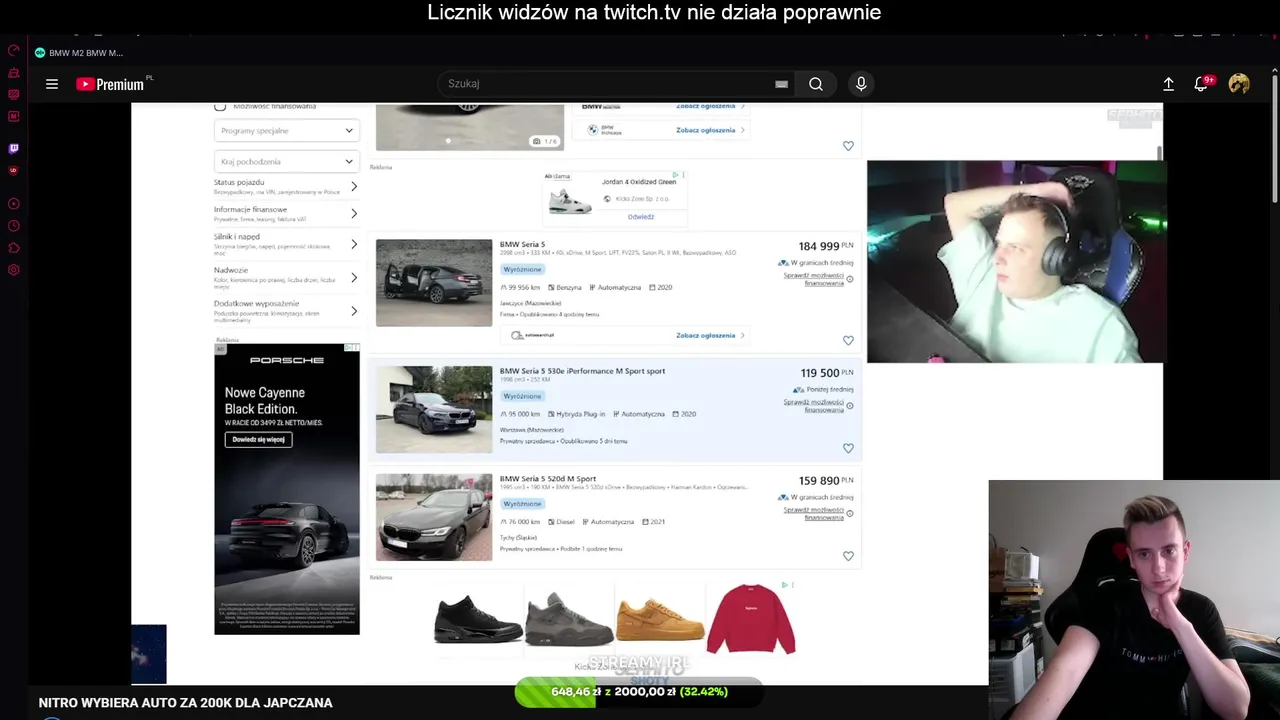
Task: Click the red Supreme sweatshirt ad image
Action: pos(750,620)
